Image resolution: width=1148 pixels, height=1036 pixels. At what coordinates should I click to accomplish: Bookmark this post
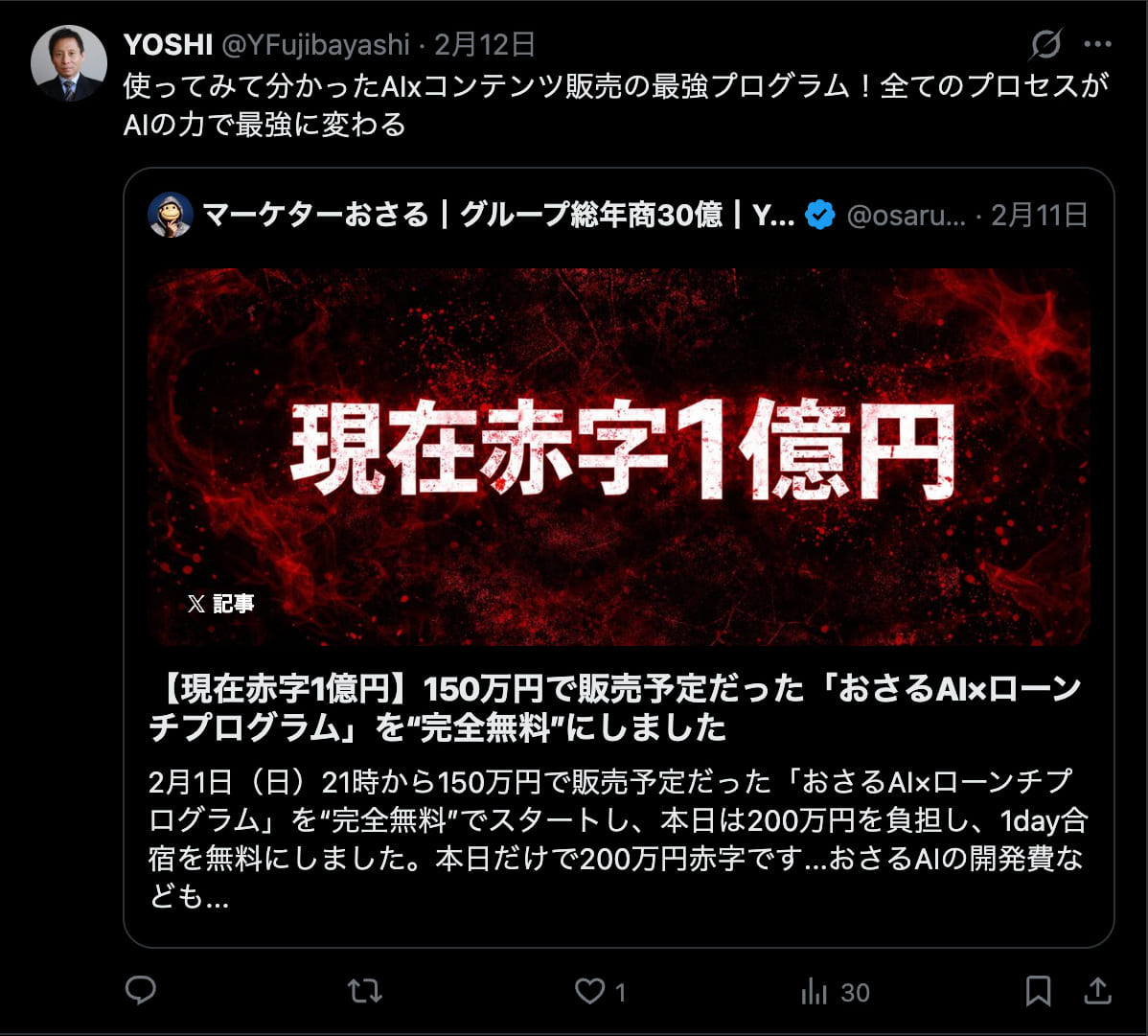(1038, 991)
